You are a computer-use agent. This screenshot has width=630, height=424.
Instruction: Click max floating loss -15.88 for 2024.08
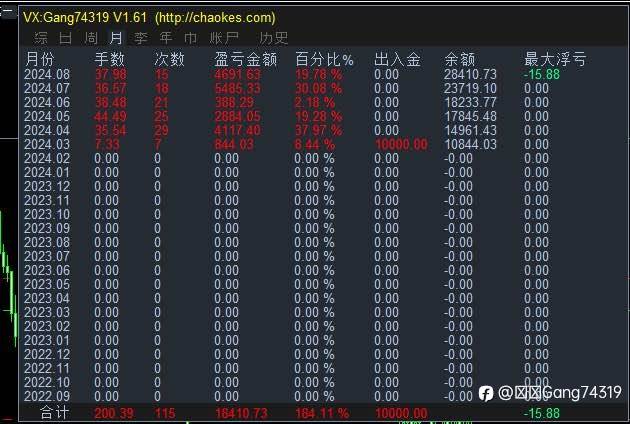click(x=542, y=74)
